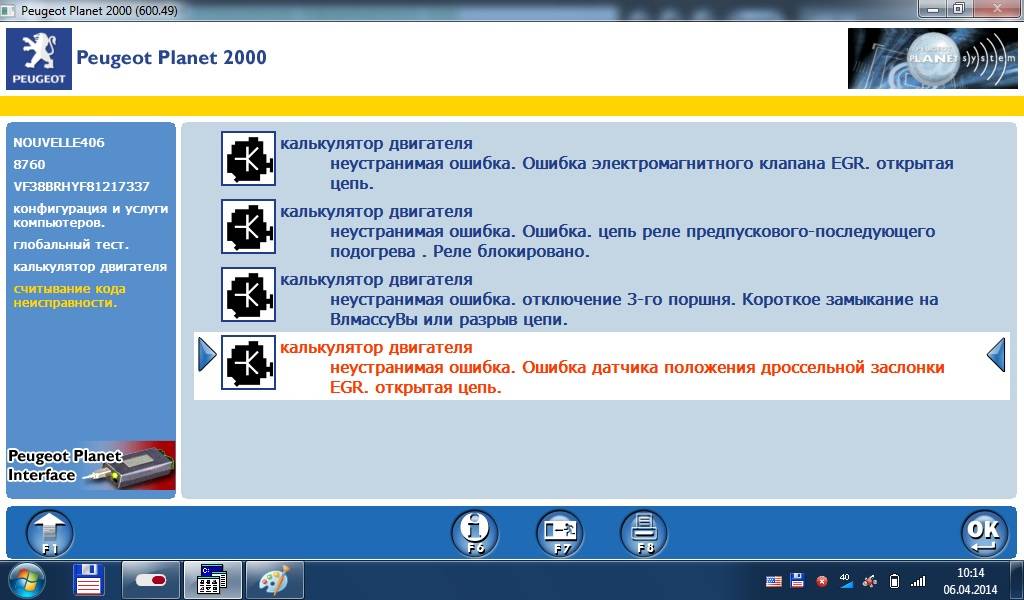
Task: Click the save diskette icon on the taskbar
Action: tap(88, 580)
